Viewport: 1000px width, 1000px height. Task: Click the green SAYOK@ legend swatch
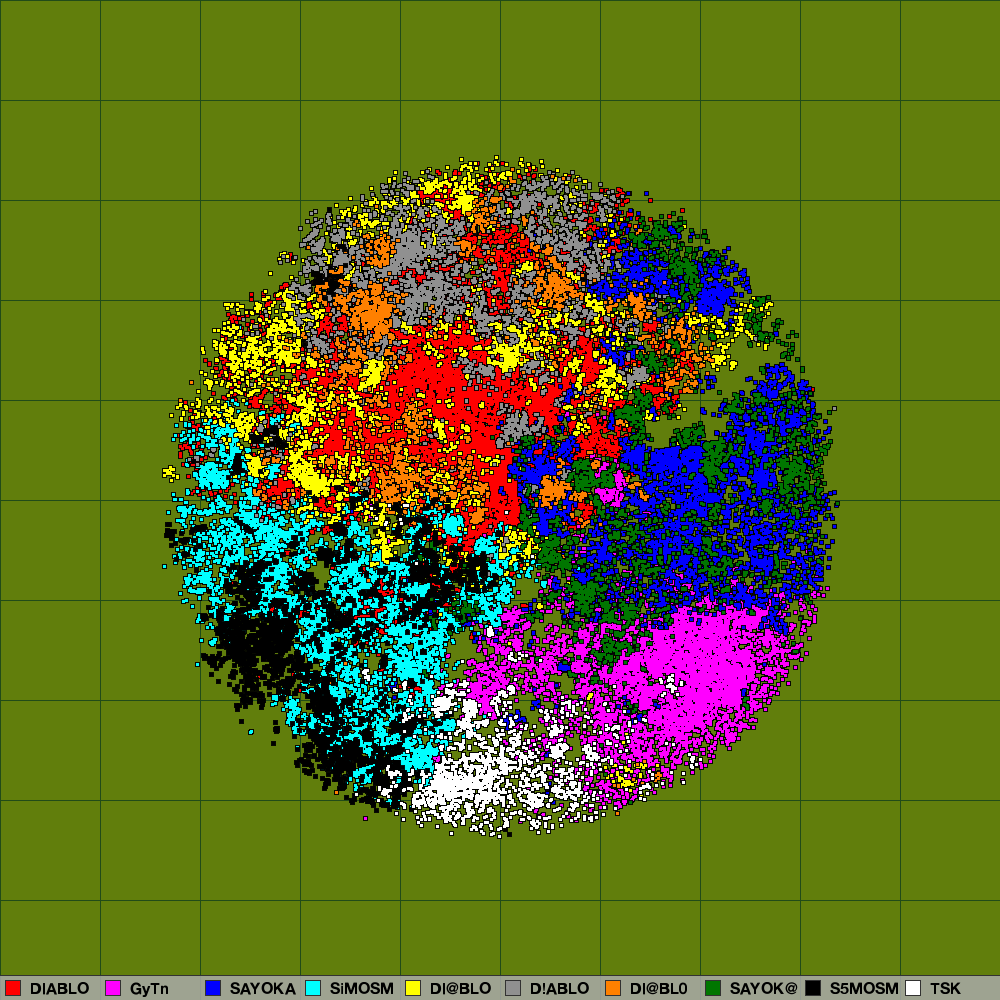point(713,988)
